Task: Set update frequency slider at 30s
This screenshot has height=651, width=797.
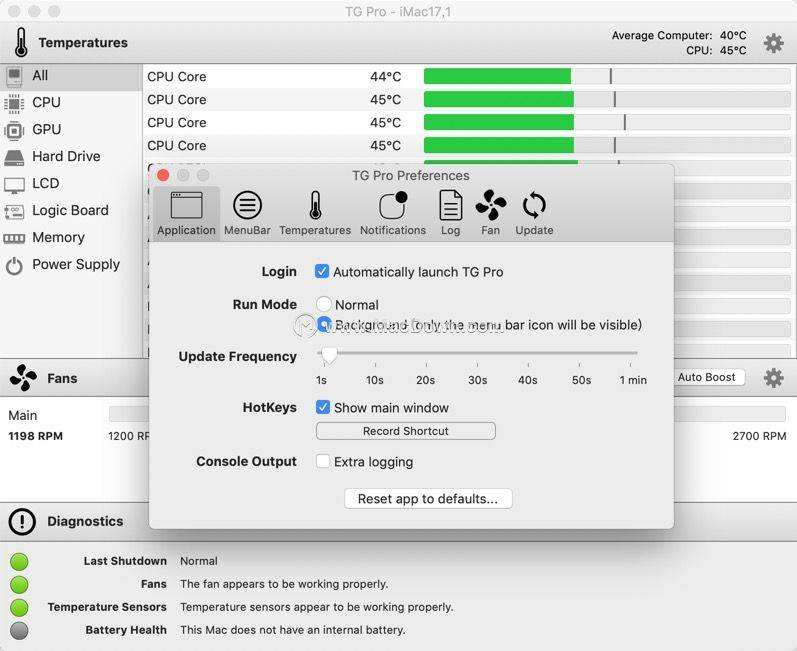Action: [477, 353]
